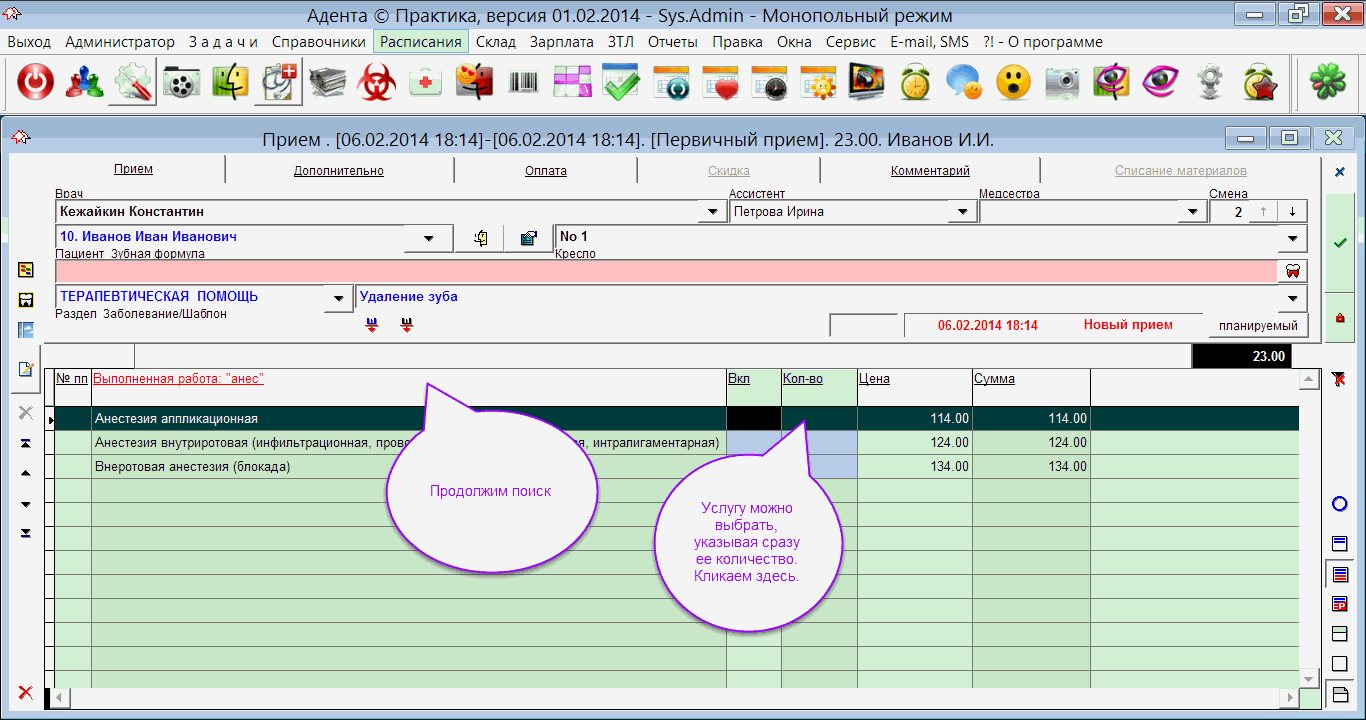Click the red power exit icon

pyautogui.click(x=35, y=83)
